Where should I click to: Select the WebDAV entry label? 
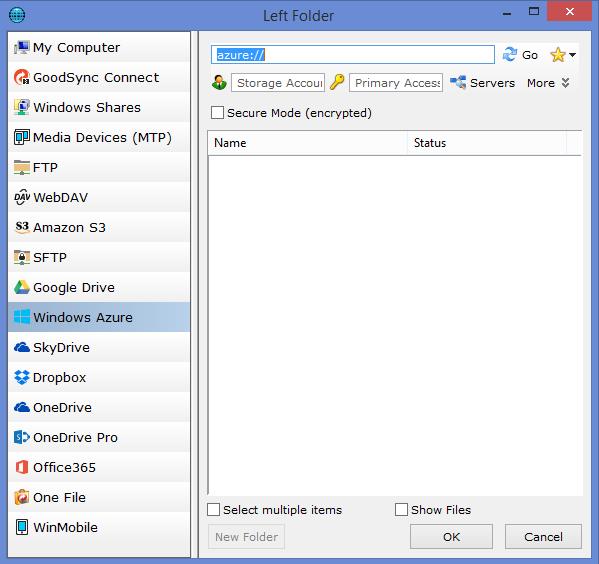point(60,198)
